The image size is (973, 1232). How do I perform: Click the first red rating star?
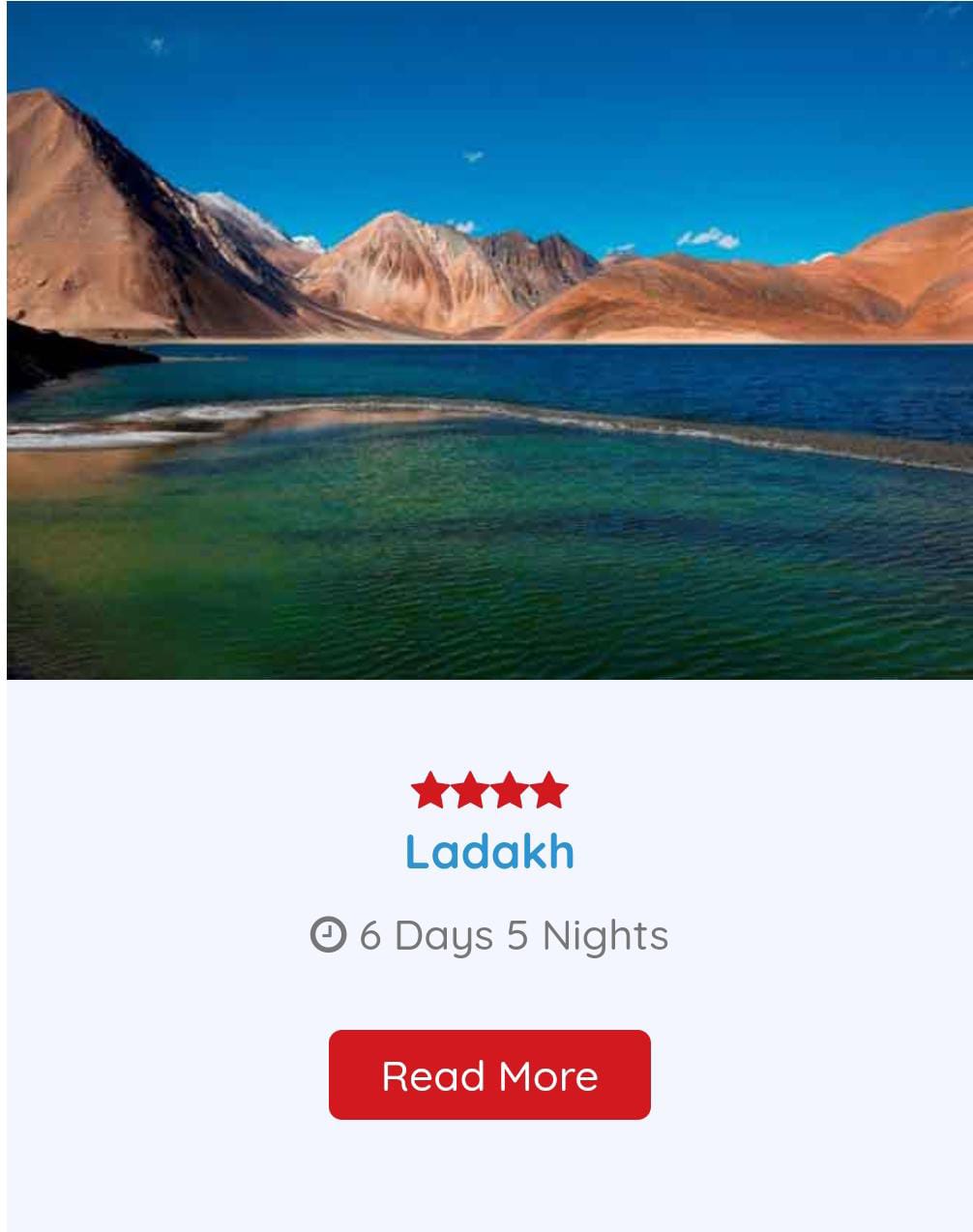point(428,791)
